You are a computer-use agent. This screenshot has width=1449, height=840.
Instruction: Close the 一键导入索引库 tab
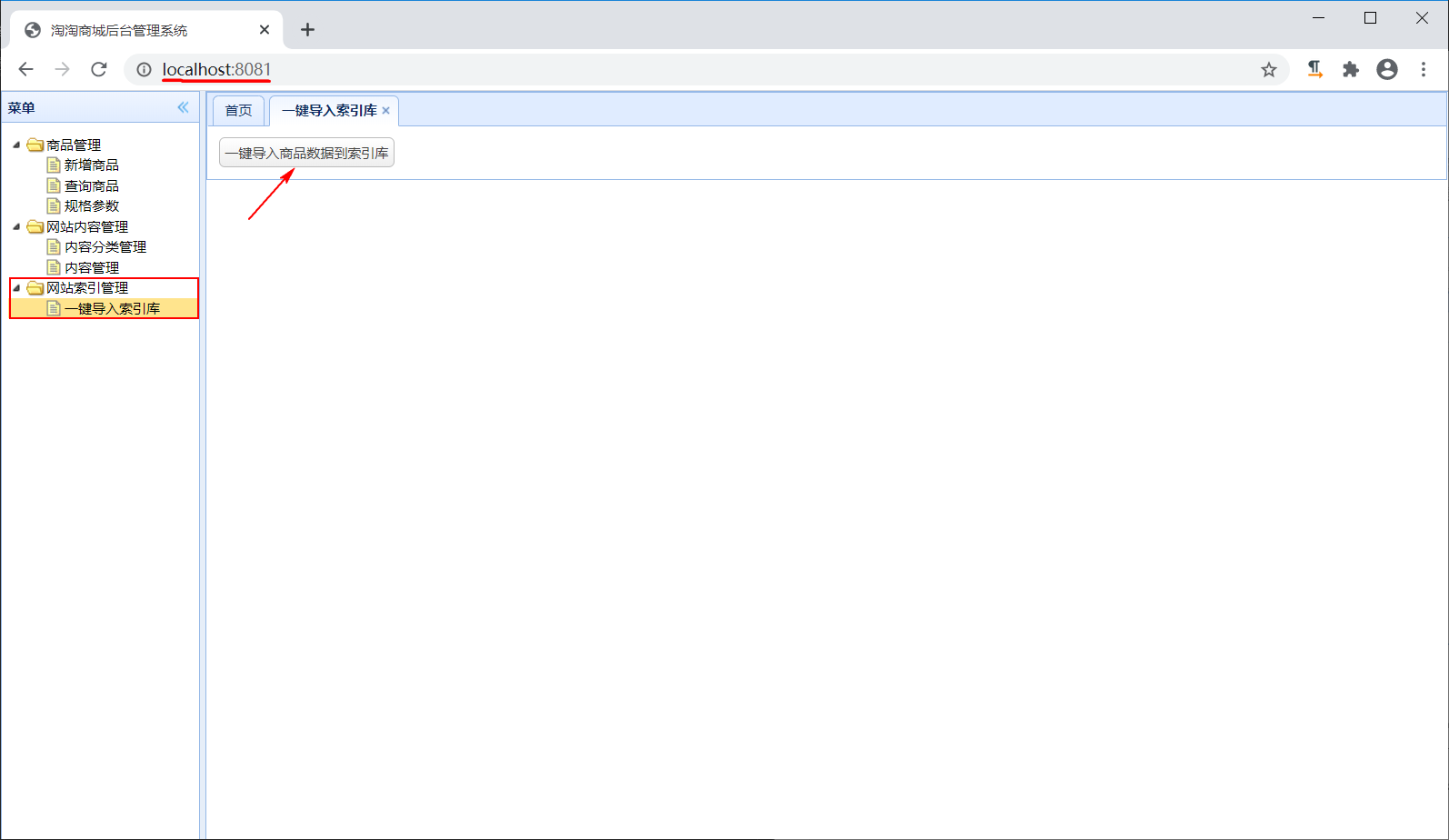385,110
